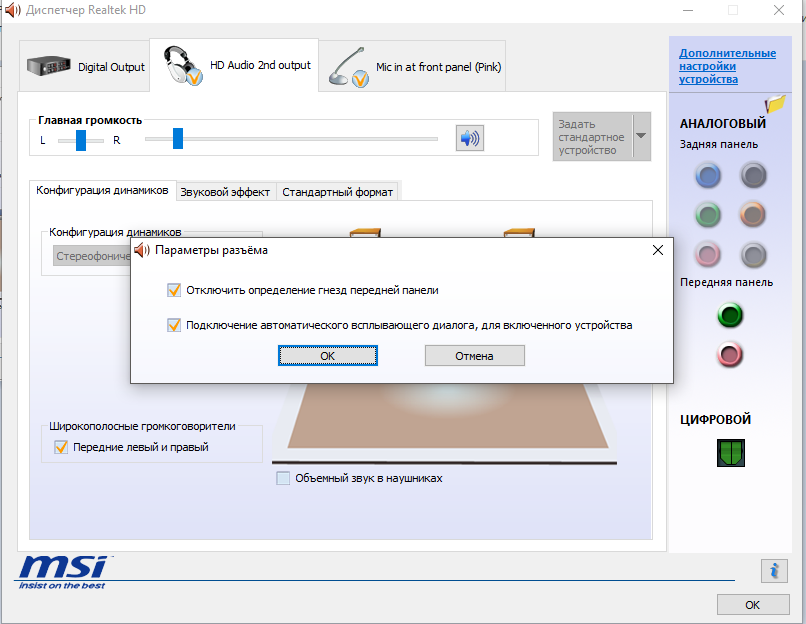This screenshot has height=624, width=806.
Task: Click Отмена in the dialog
Action: pyautogui.click(x=474, y=356)
